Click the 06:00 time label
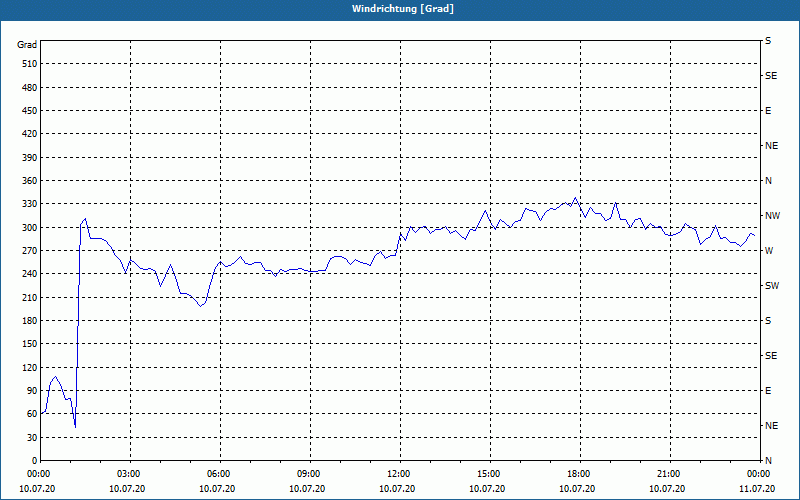This screenshot has height=500, width=800. tap(217, 474)
